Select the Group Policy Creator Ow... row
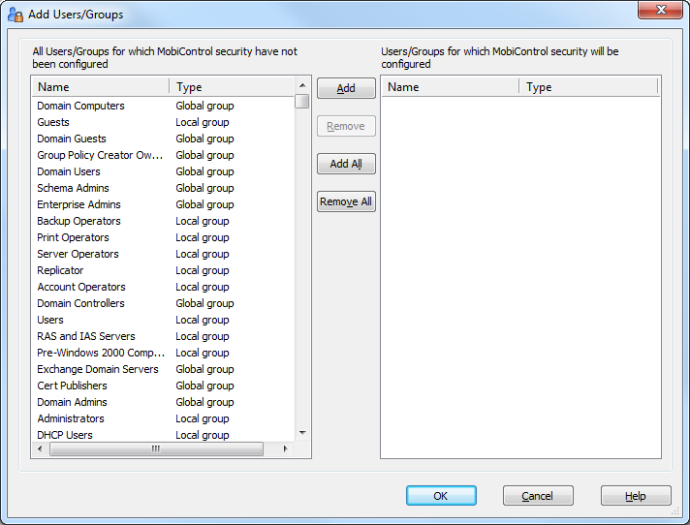The width and height of the screenshot is (690, 525). (x=163, y=155)
